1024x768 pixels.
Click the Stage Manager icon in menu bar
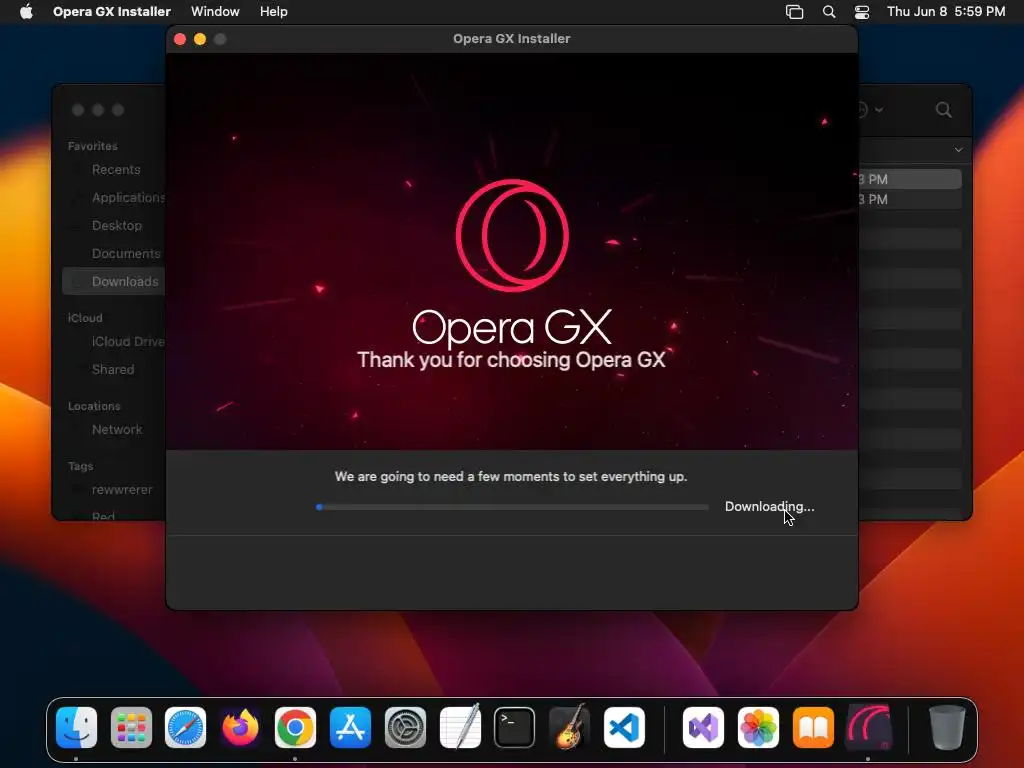[x=794, y=12]
